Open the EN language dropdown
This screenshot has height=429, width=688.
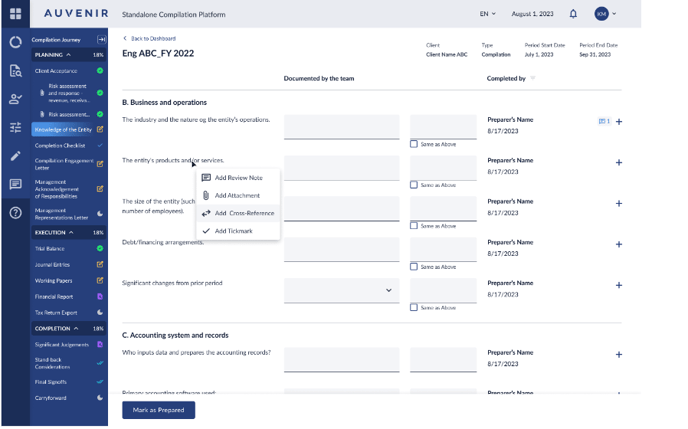[x=487, y=14]
